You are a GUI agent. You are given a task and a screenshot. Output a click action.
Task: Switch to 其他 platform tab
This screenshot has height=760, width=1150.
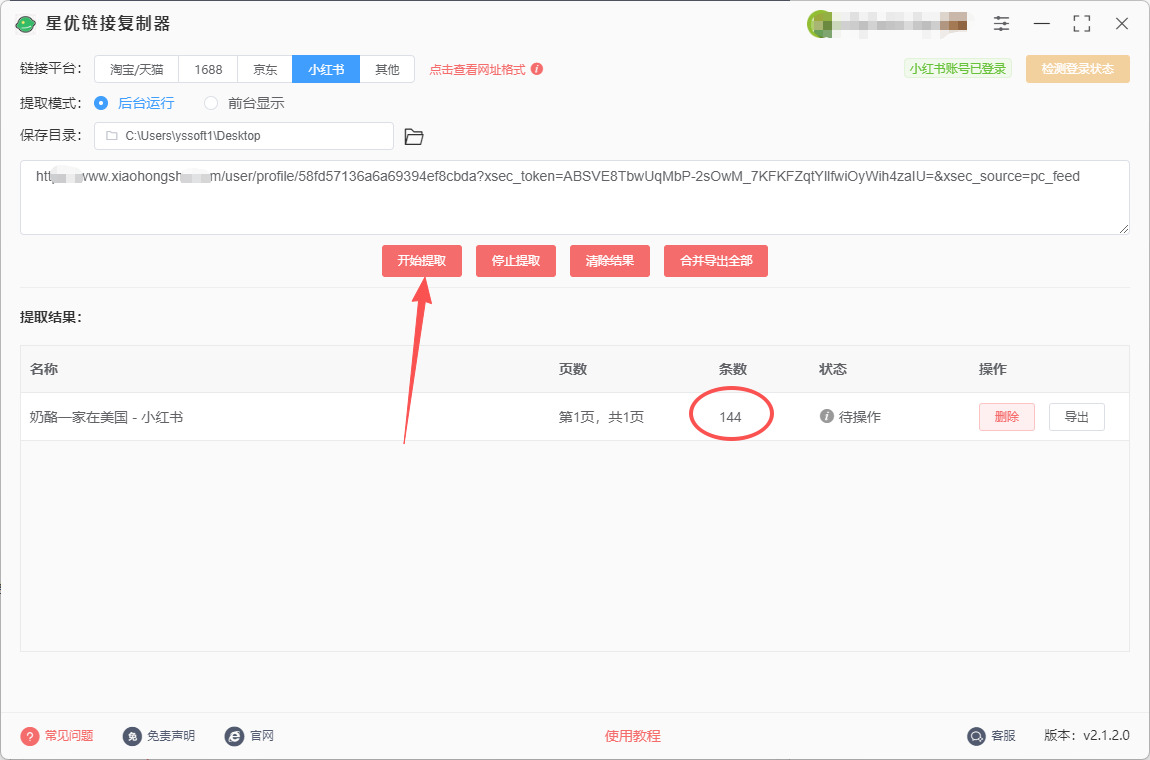point(387,70)
